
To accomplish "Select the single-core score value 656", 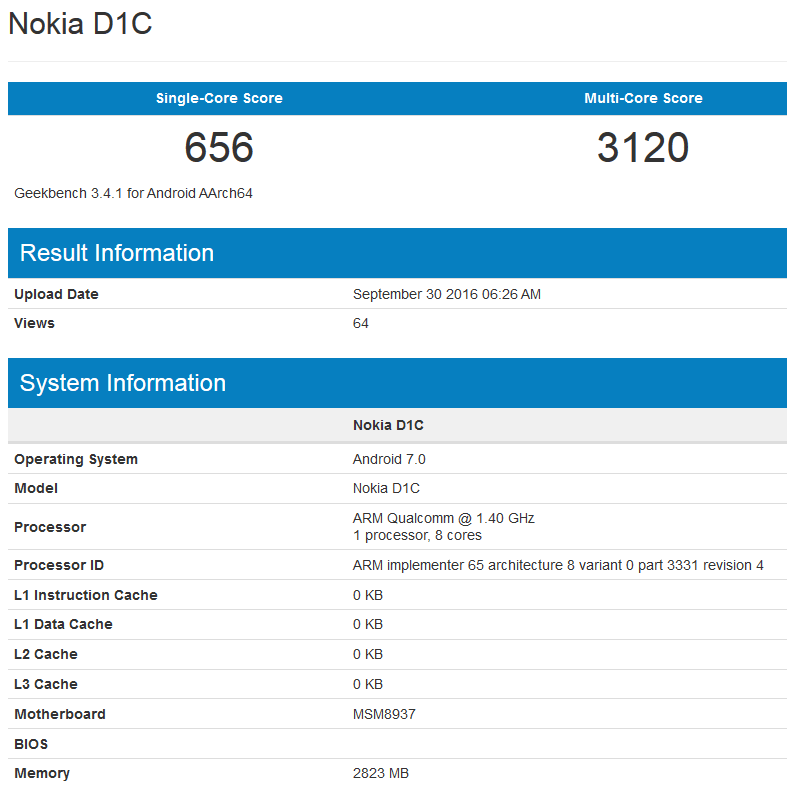I will click(219, 148).
